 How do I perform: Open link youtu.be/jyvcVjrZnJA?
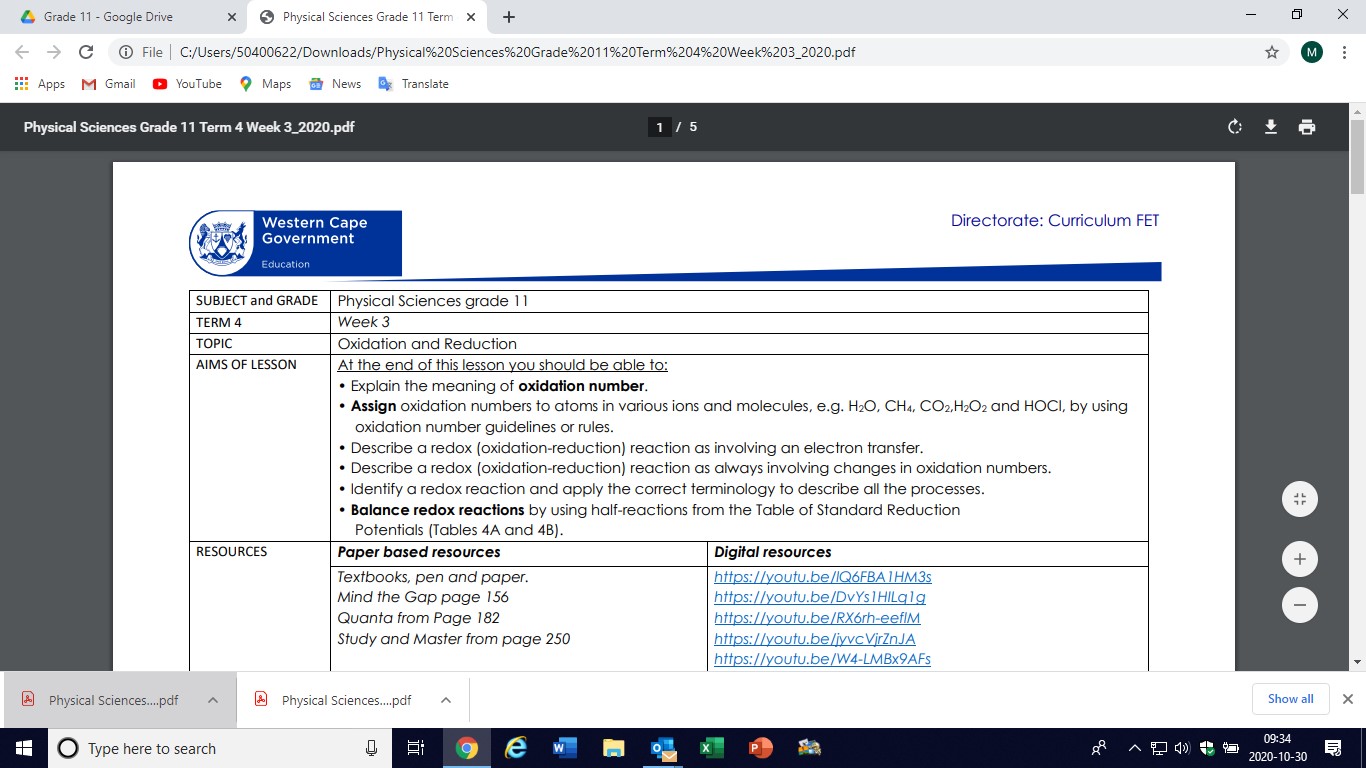(815, 639)
